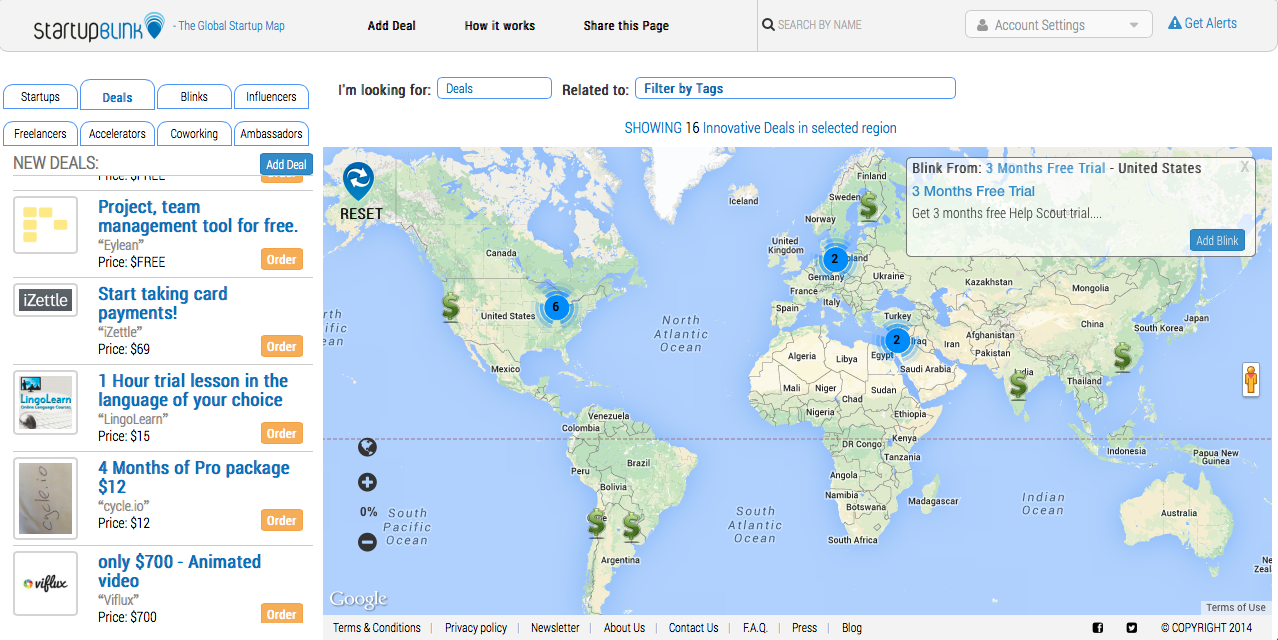The width and height of the screenshot is (1278, 640).
Task: Zoom out with the map minus icon
Action: (367, 542)
